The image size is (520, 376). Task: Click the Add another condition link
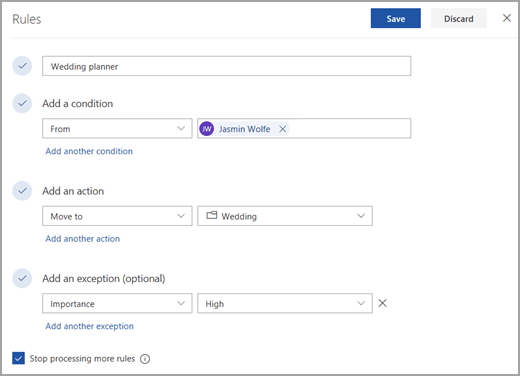tap(89, 151)
